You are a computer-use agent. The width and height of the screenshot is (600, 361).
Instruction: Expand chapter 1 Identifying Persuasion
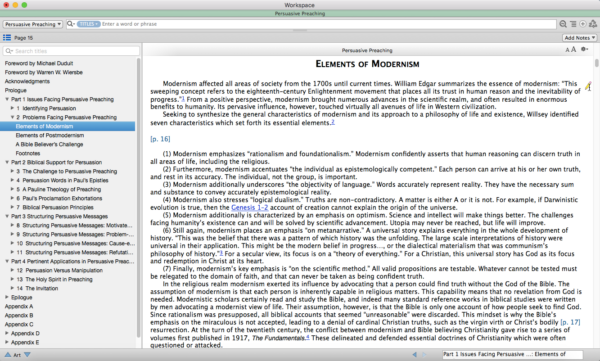pyautogui.click(x=12, y=108)
